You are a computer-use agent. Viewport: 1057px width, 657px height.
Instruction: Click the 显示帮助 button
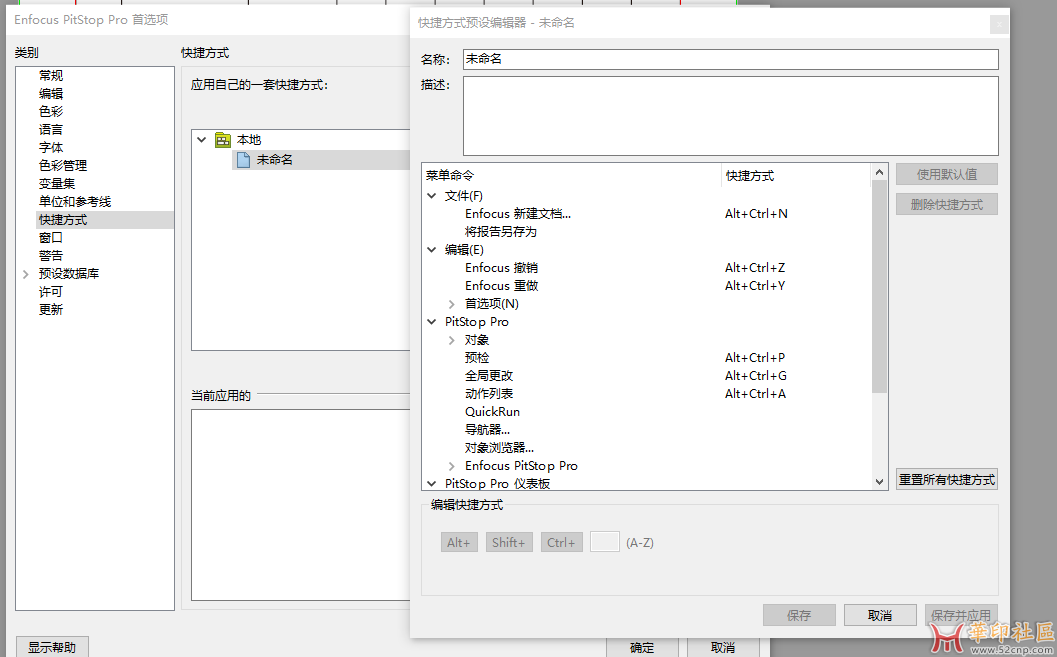tap(52, 648)
